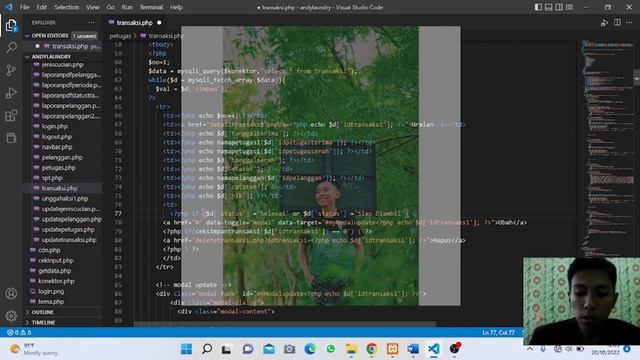This screenshot has height=360, width=640.
Task: Open the Edit menu
Action: [42, 7]
